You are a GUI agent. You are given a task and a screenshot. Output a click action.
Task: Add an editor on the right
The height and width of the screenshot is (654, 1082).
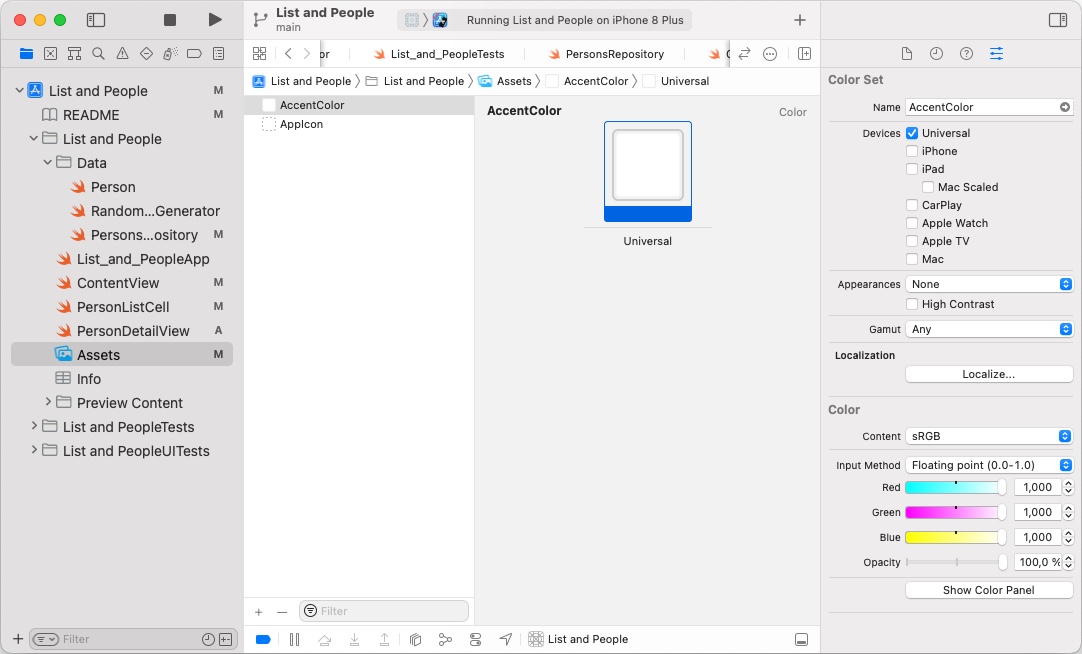tap(805, 53)
